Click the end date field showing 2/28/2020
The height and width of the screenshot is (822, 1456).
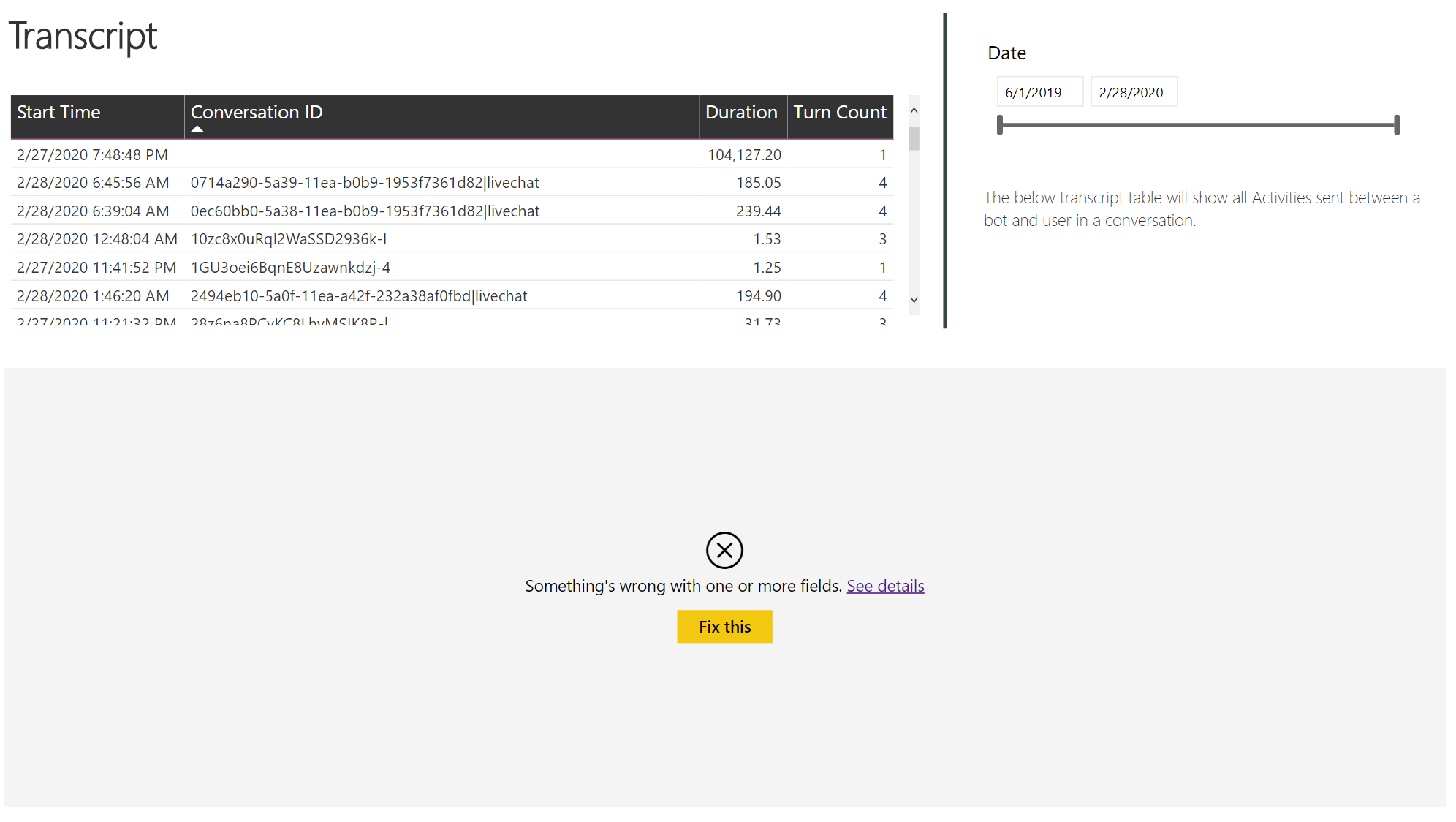coord(1133,91)
